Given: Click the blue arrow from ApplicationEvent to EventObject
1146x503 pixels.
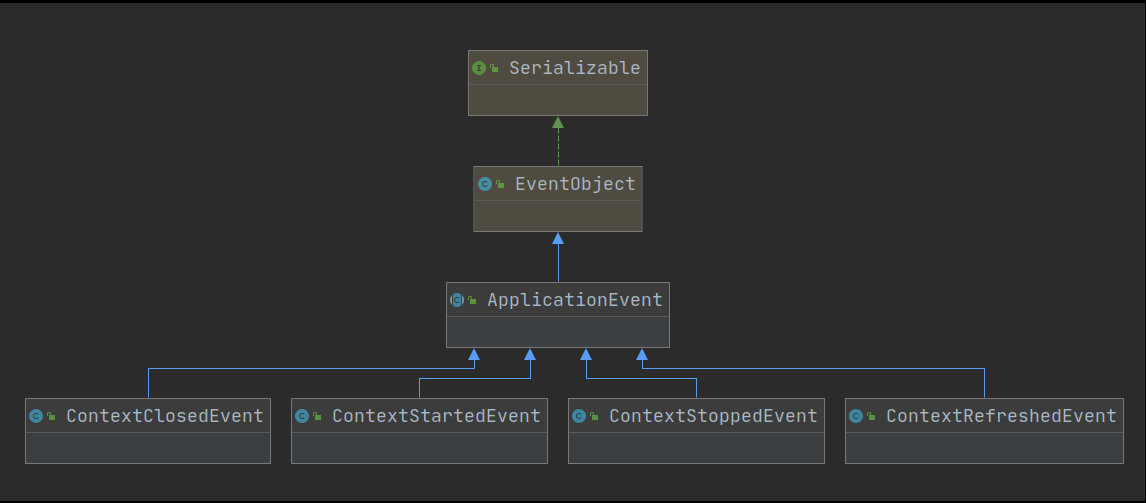Looking at the screenshot, I should [558, 260].
